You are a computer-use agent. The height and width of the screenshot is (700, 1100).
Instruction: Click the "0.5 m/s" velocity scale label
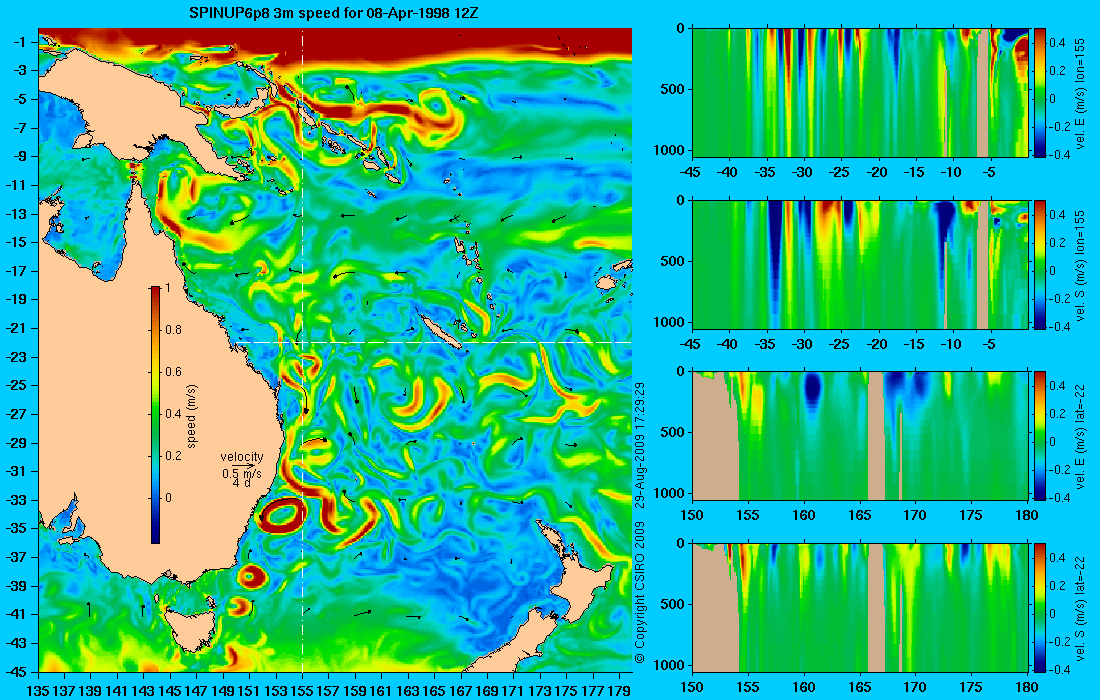(242, 474)
